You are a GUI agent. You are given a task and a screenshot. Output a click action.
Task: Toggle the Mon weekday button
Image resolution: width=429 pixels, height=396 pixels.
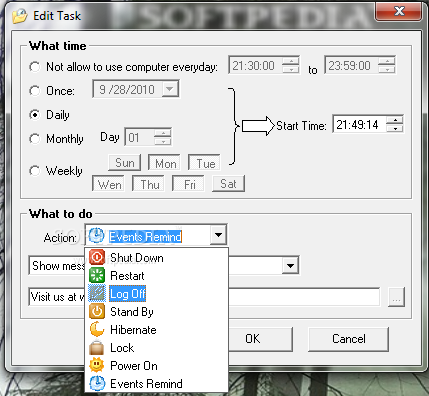click(x=165, y=163)
